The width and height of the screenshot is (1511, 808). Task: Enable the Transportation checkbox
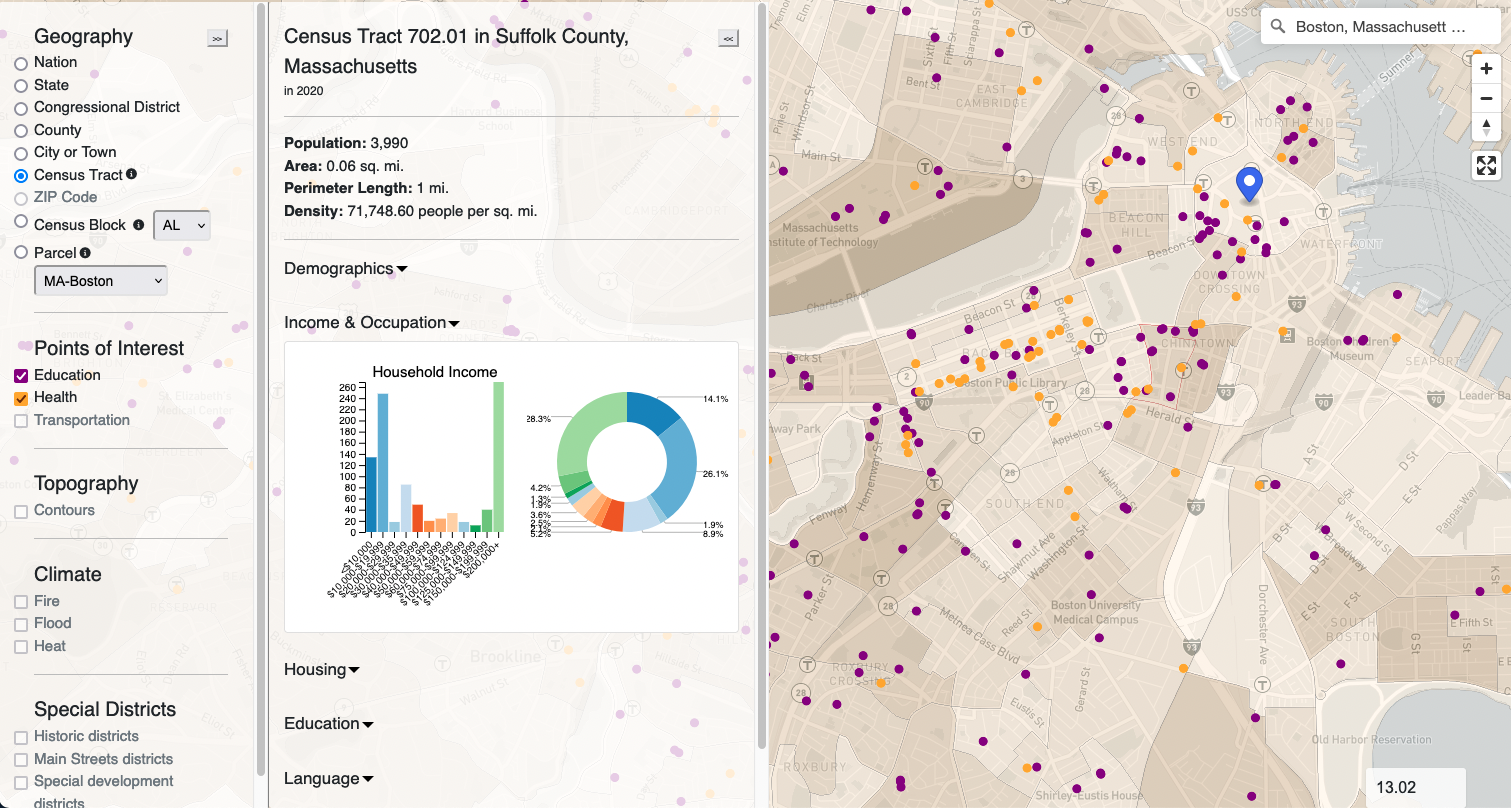click(21, 421)
